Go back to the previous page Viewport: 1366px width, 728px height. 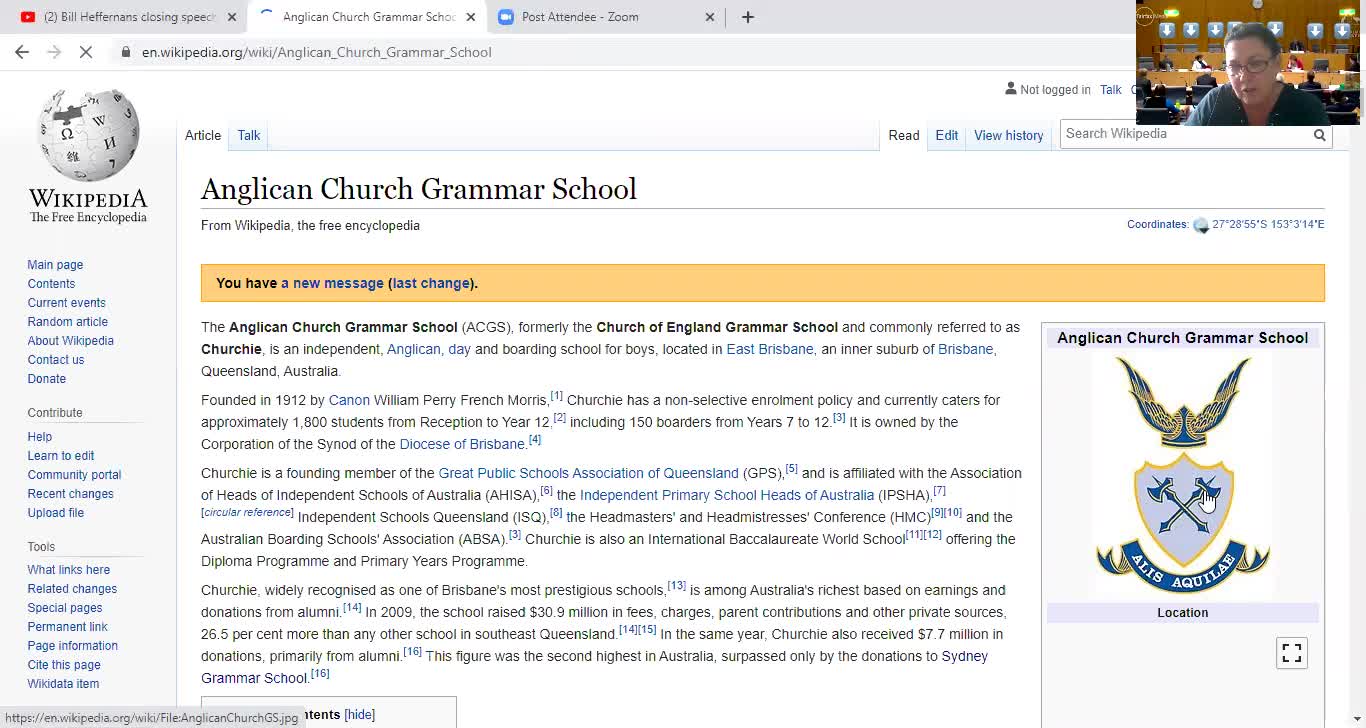point(22,52)
